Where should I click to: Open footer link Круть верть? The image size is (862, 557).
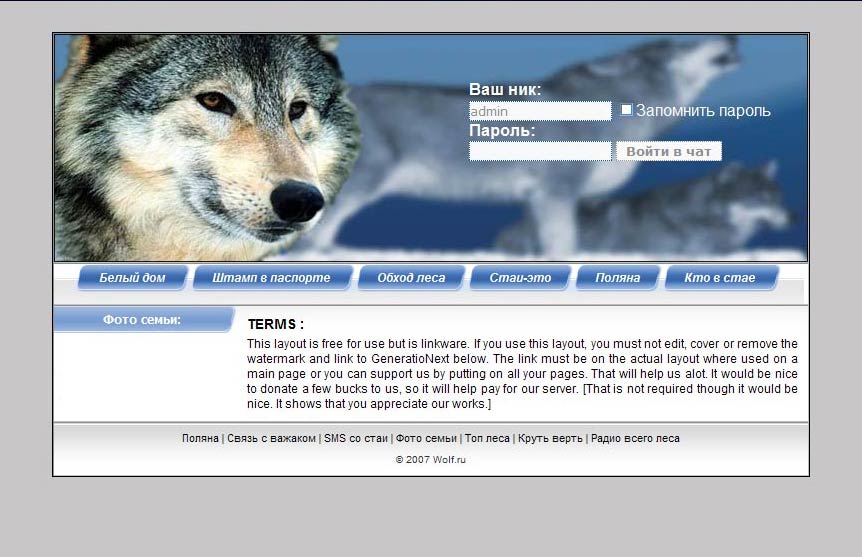550,438
